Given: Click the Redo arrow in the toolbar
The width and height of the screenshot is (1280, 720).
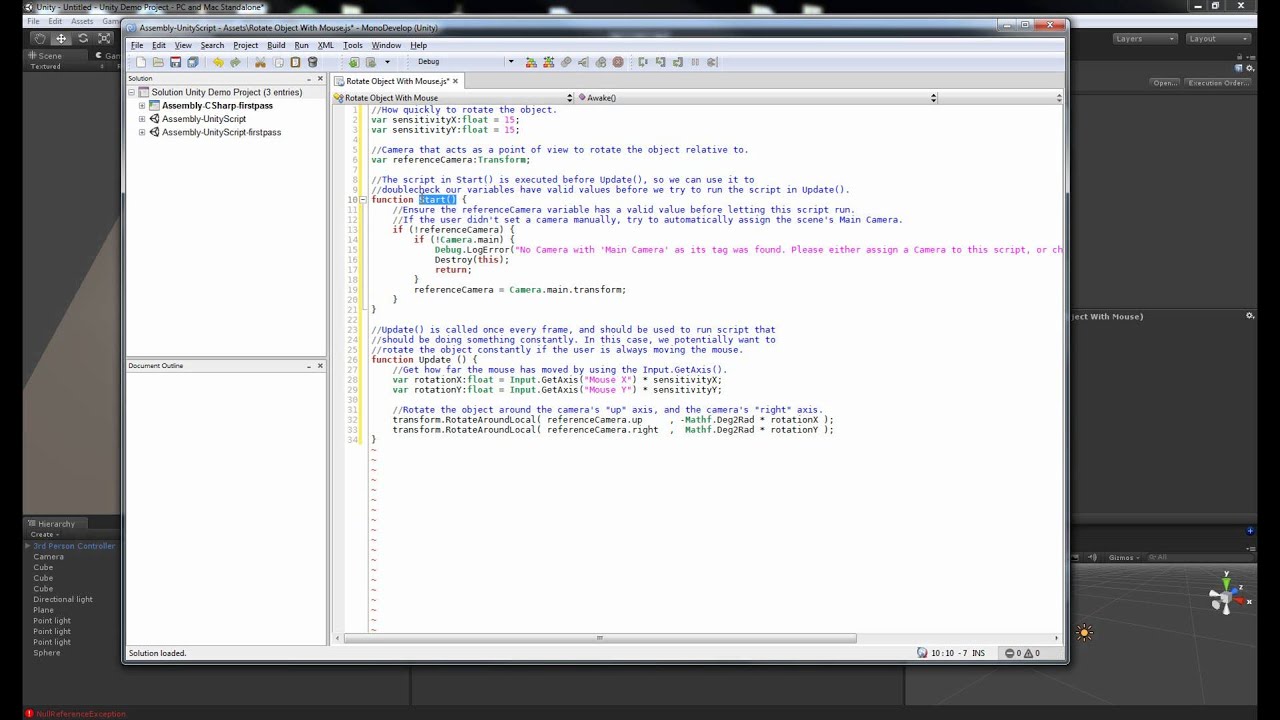Looking at the screenshot, I should pyautogui.click(x=235, y=62).
